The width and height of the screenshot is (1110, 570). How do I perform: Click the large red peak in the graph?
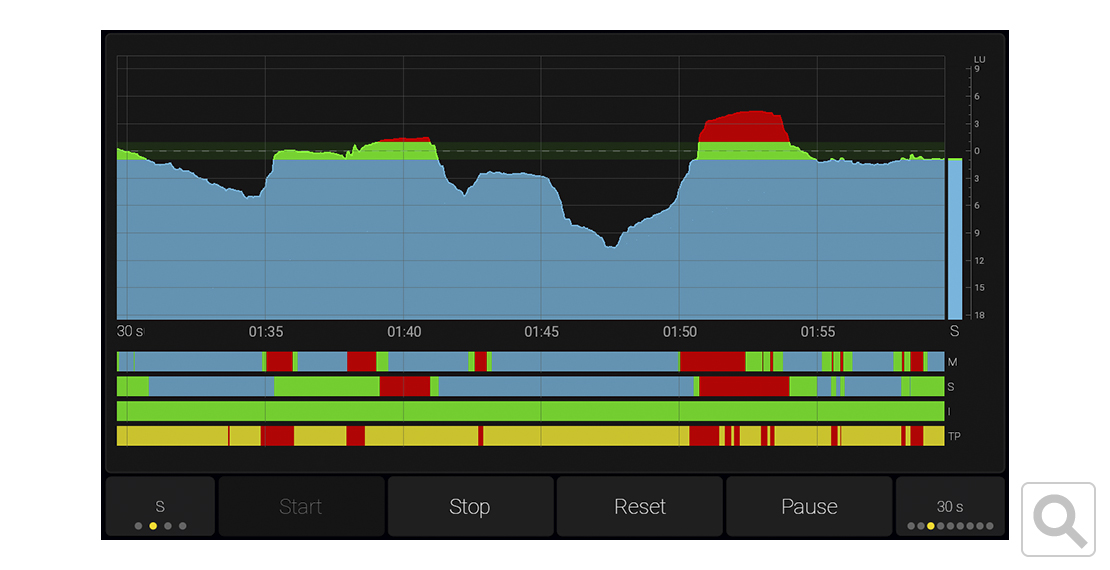745,127
